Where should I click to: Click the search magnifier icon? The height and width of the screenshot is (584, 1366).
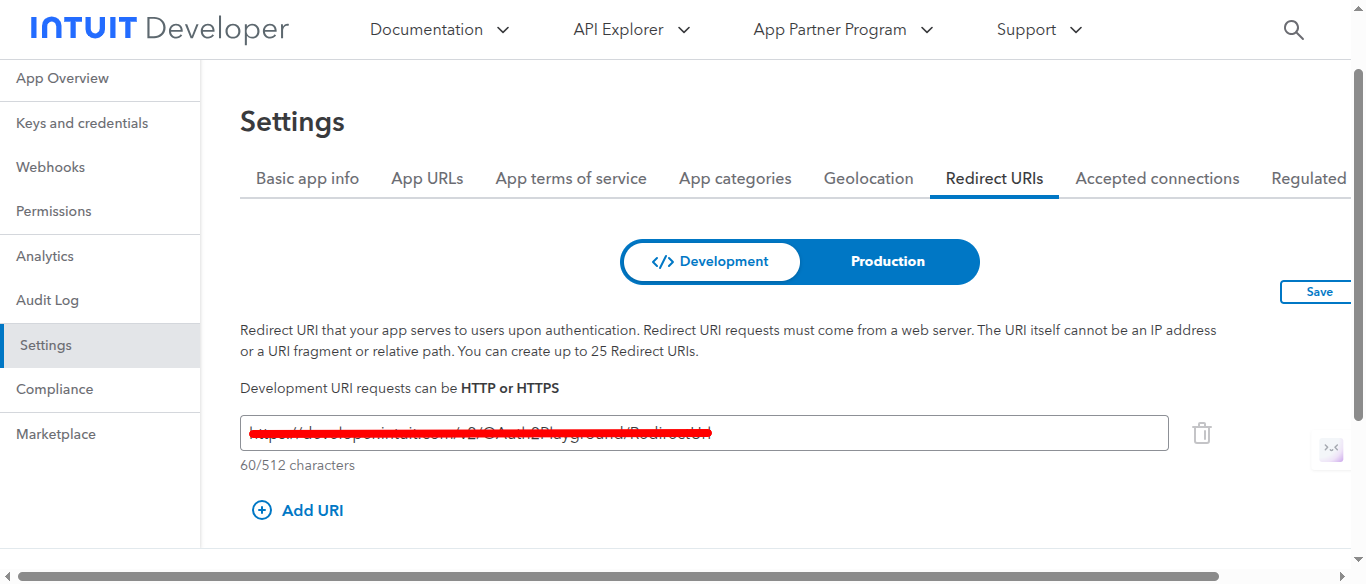1293,30
